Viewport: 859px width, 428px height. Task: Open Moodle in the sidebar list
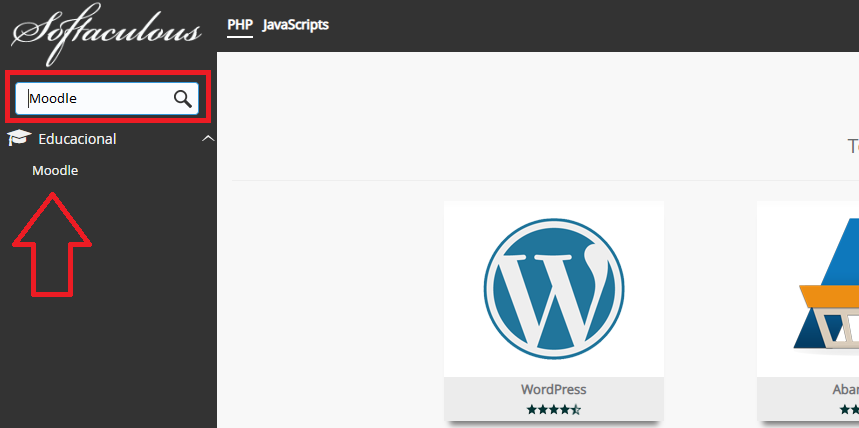55,171
